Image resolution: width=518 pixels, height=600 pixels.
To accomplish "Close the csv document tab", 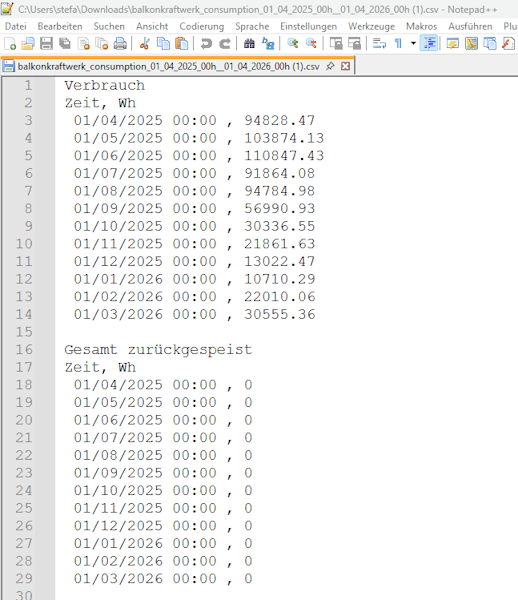I will tap(345, 66).
